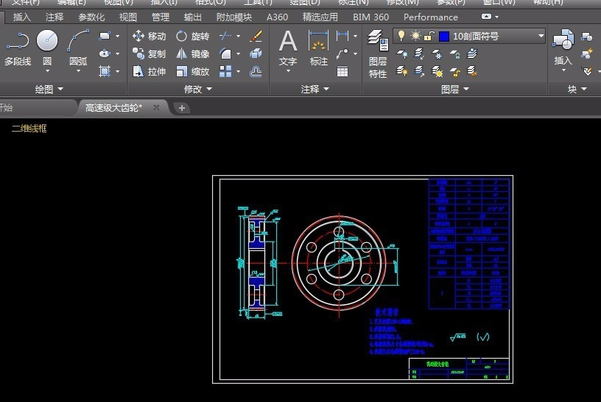Image resolution: width=601 pixels, height=402 pixels.
Task: Expand the 修改 panel
Action: pyautogui.click(x=198, y=89)
